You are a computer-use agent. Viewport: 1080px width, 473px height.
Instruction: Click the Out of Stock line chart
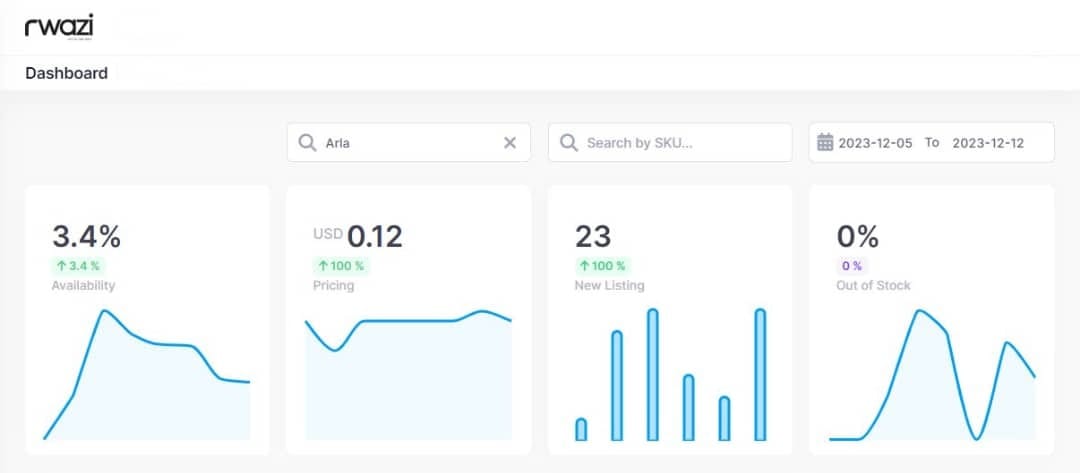pyautogui.click(x=932, y=375)
